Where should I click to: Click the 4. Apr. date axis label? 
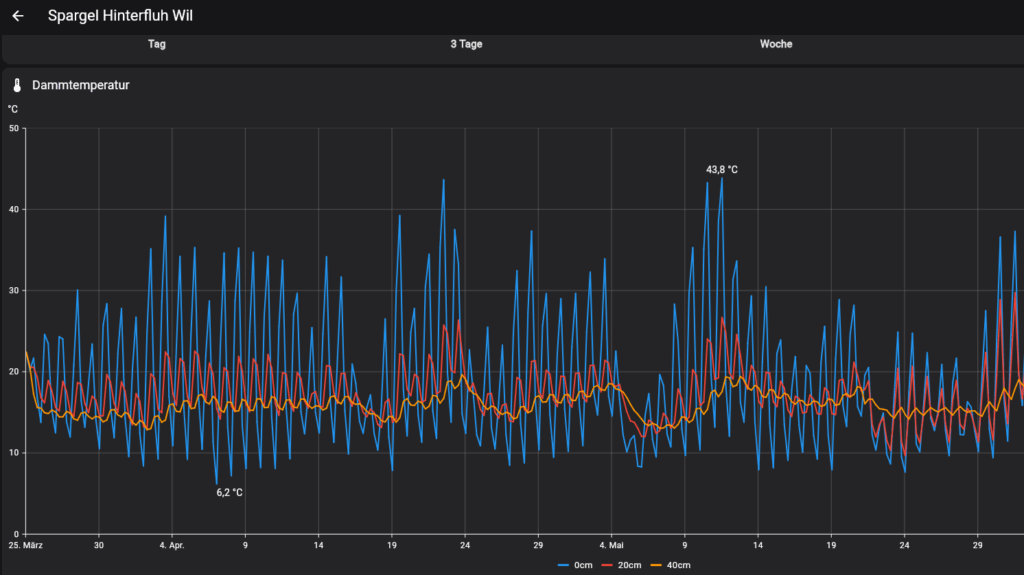pyautogui.click(x=172, y=546)
